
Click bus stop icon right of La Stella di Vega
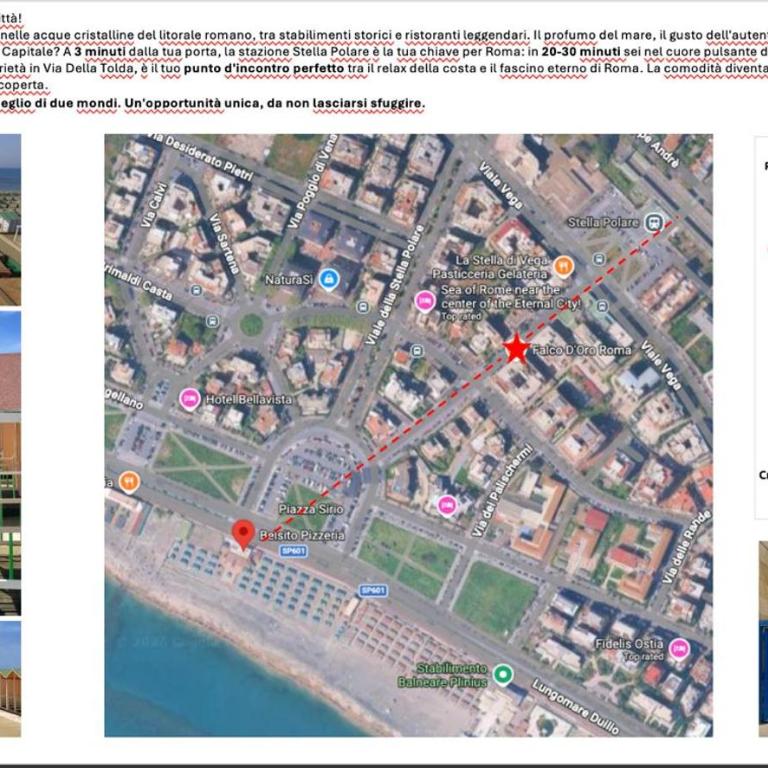[x=599, y=259]
